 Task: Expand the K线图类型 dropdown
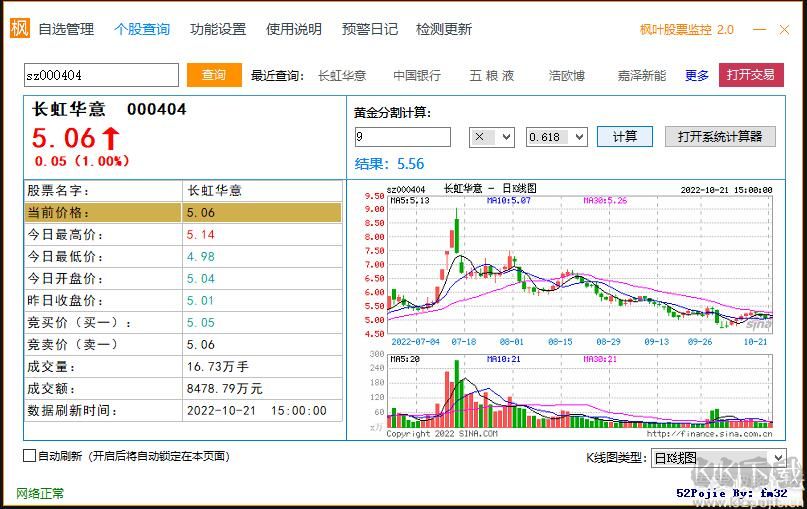point(718,458)
